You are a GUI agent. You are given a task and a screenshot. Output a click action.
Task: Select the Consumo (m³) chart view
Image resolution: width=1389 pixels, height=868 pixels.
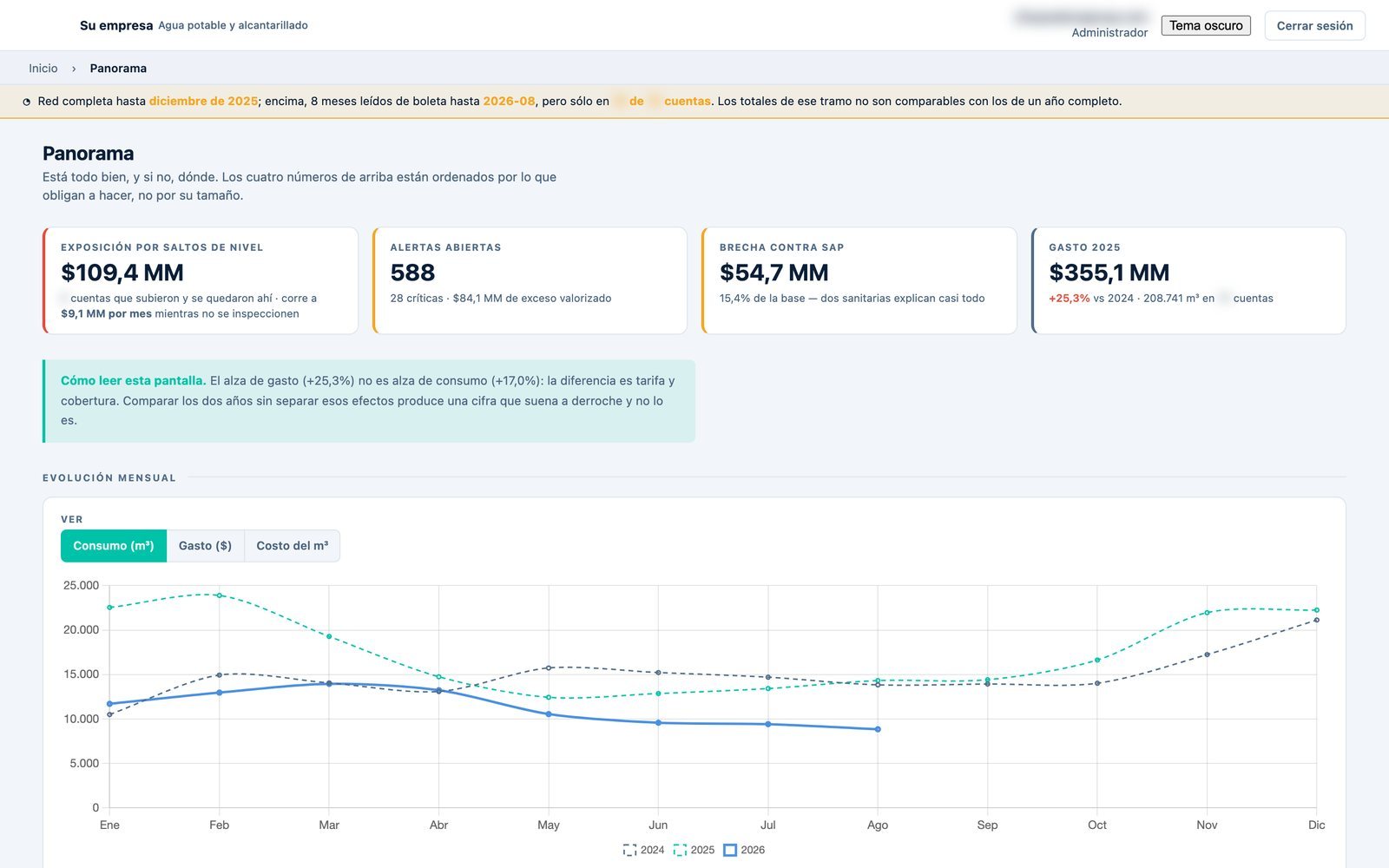114,546
